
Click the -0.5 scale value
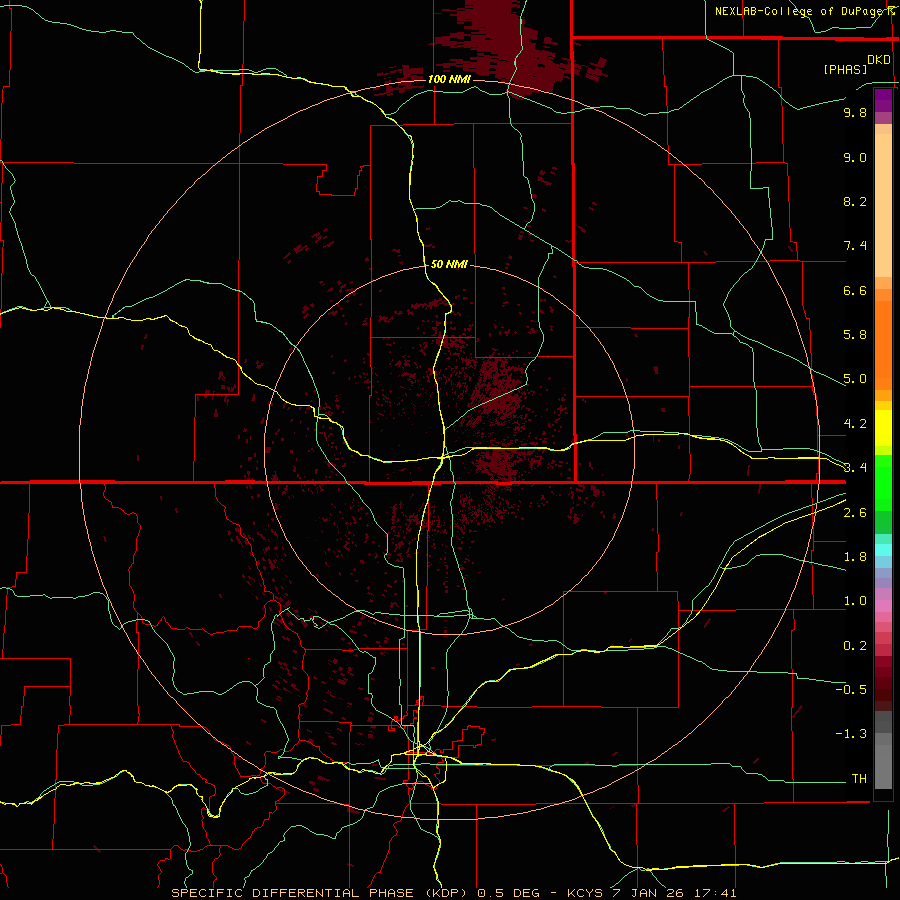click(851, 690)
